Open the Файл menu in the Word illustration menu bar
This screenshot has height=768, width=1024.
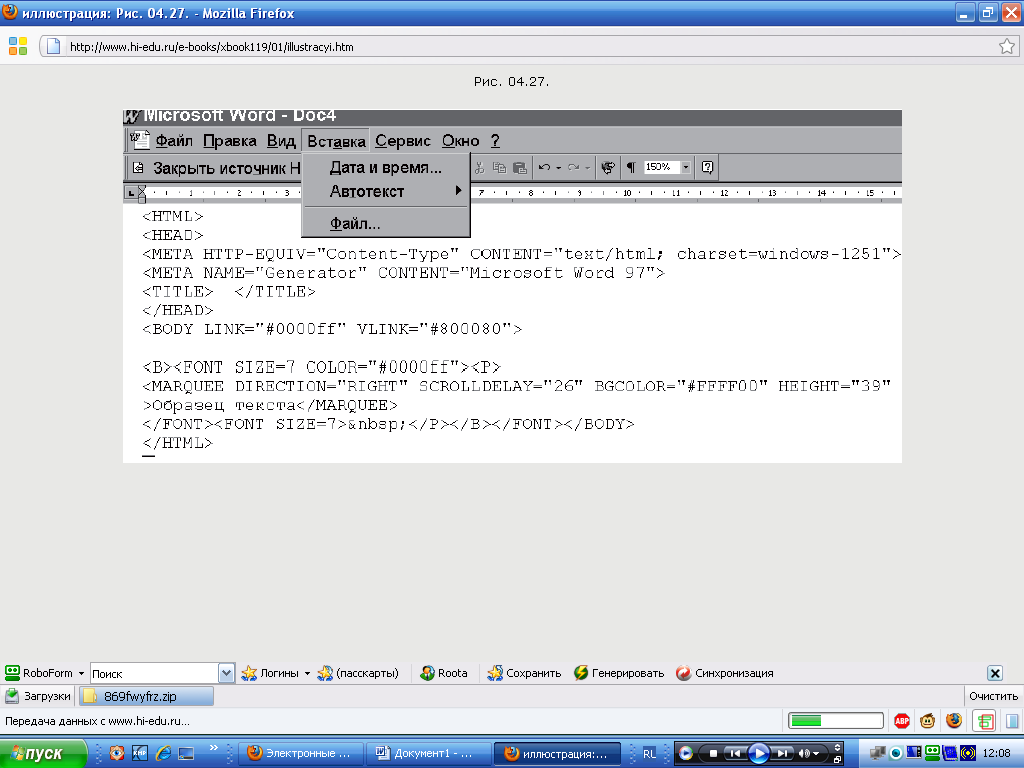coord(174,141)
